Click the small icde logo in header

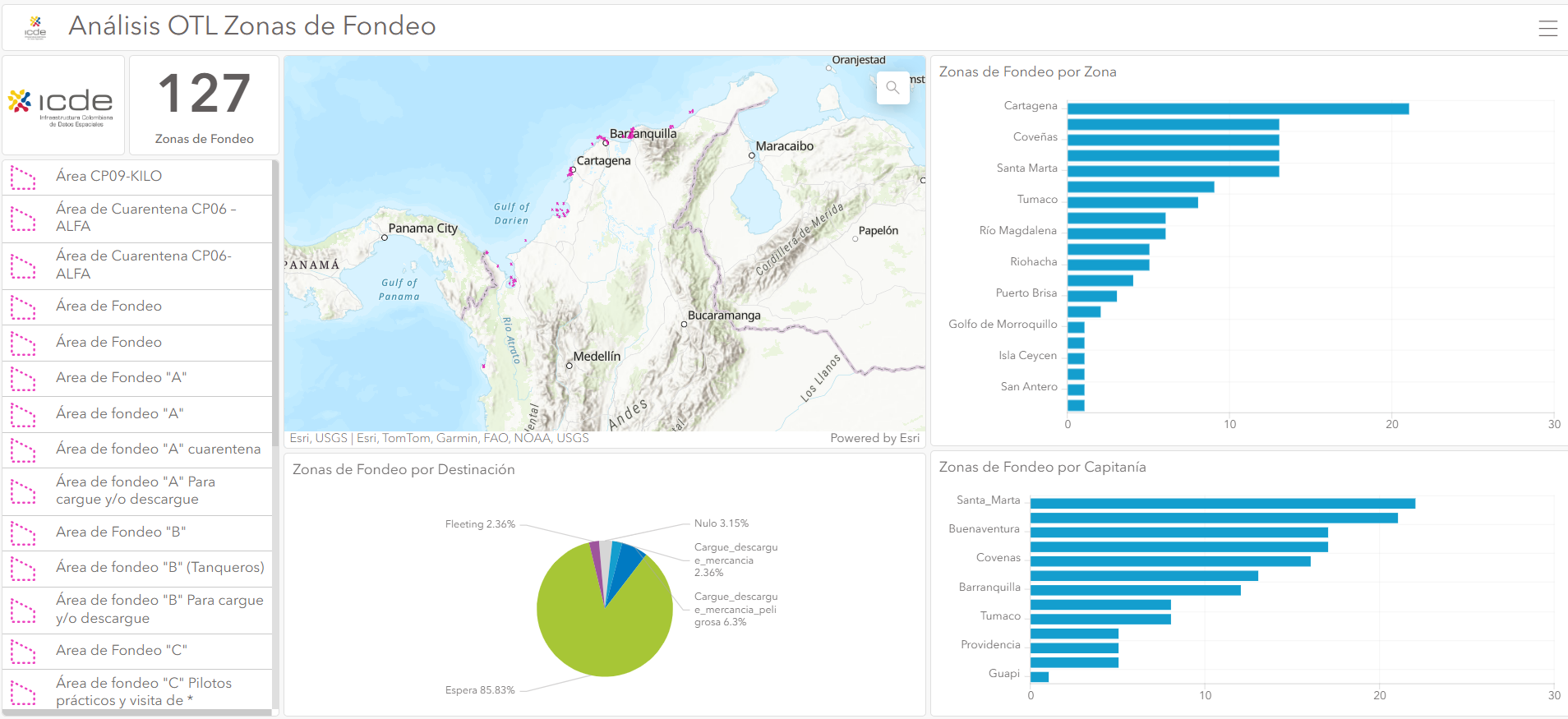pos(35,27)
